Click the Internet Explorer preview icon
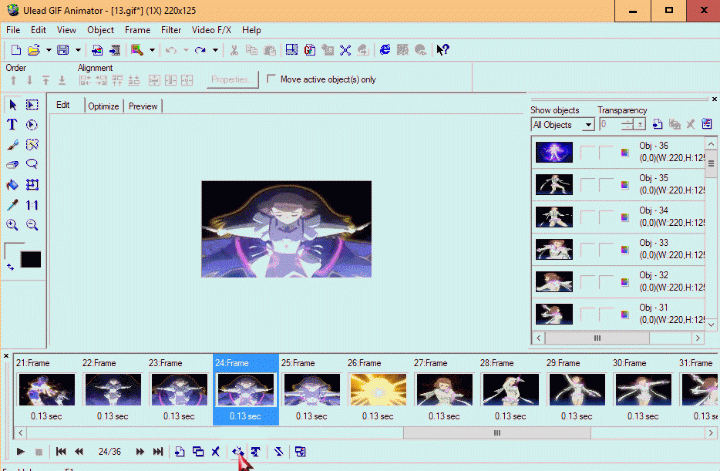This screenshot has width=720, height=471. point(385,50)
